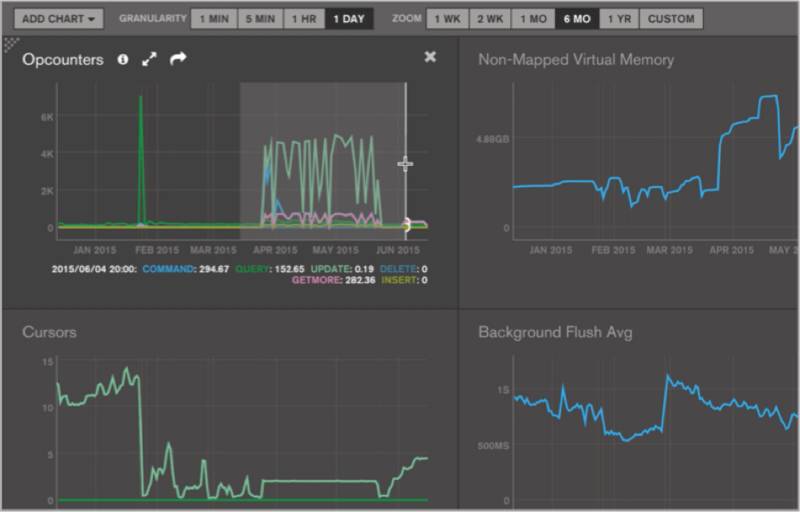Image resolution: width=800 pixels, height=512 pixels.
Task: Choose CUSTOM zoom range
Action: tap(671, 19)
